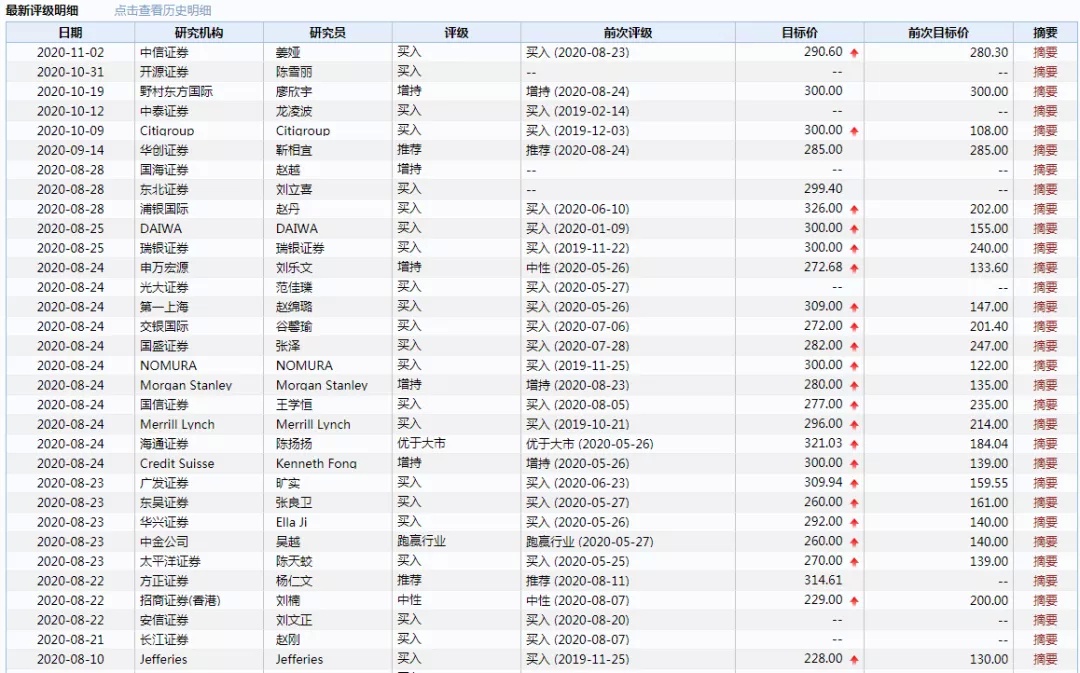Click researcher name 张良卫
Viewport: 1080px width, 673px height.
[x=294, y=503]
